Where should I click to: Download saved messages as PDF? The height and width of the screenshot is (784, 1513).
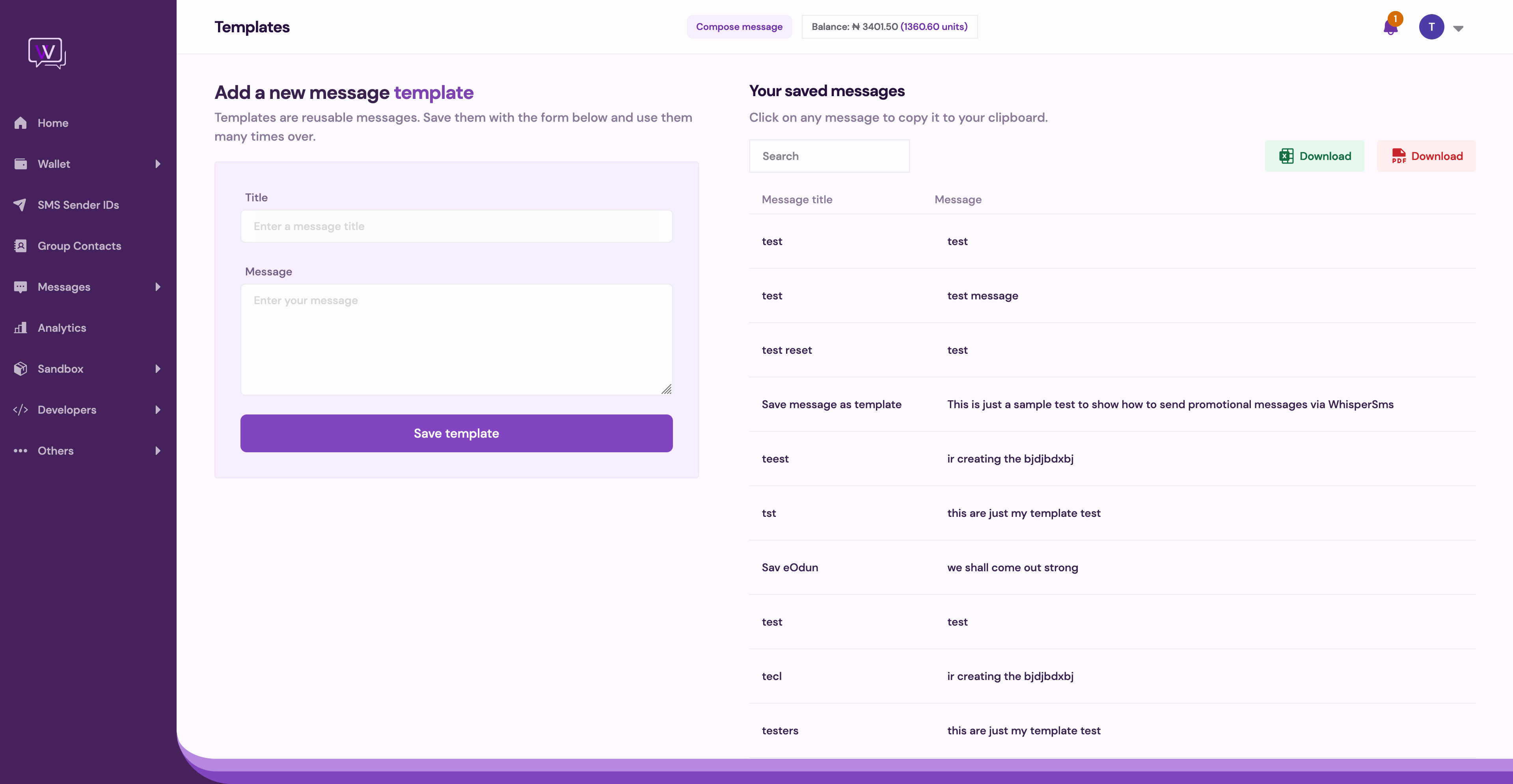tap(1426, 156)
